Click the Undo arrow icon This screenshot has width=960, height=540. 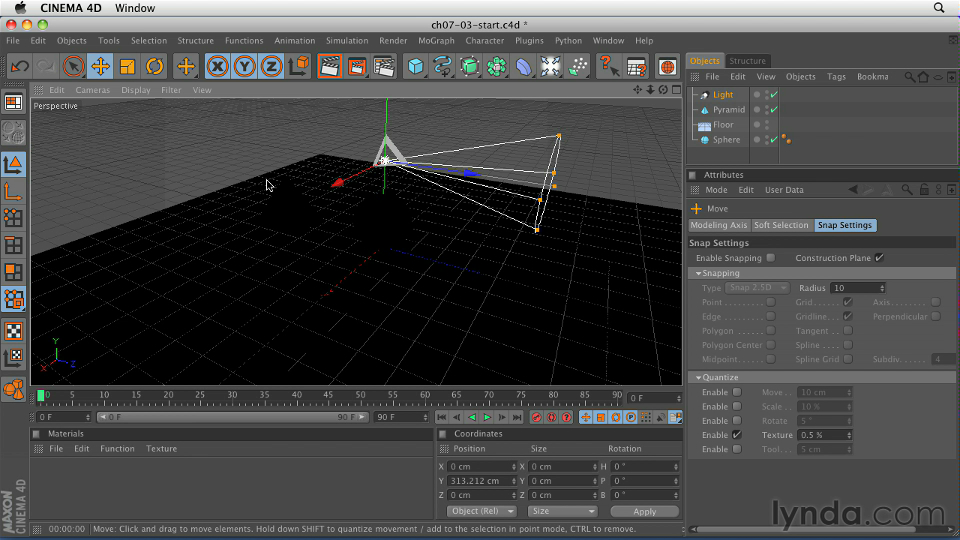coord(20,66)
